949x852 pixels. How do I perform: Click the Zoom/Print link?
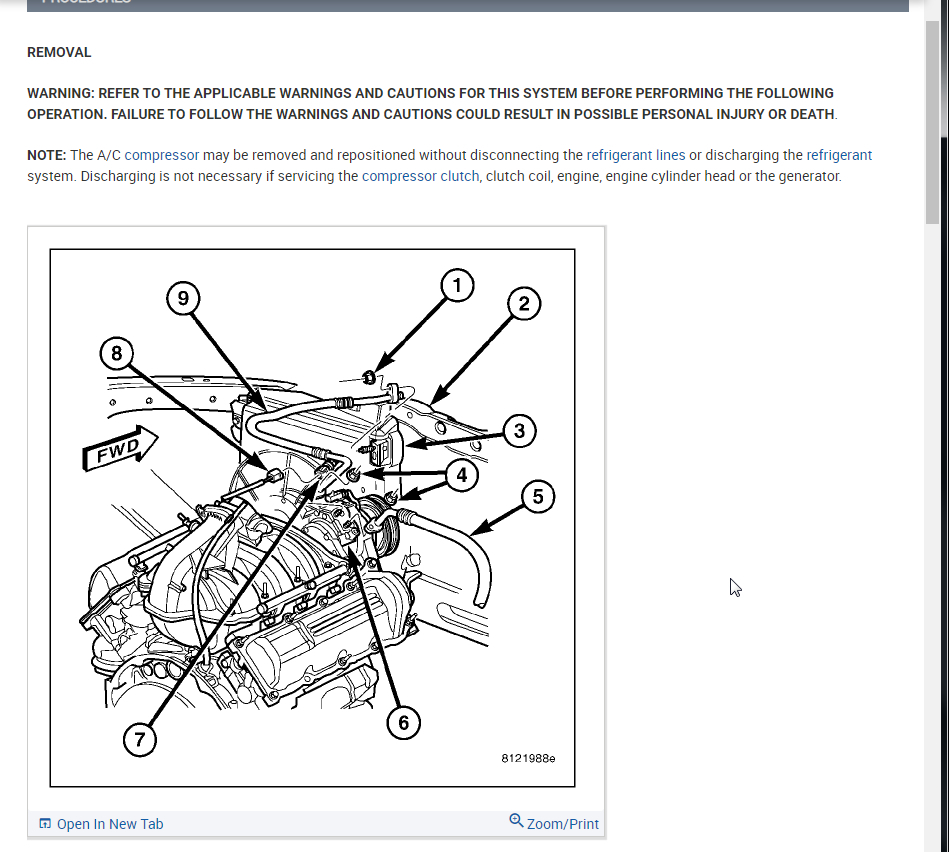(x=562, y=824)
